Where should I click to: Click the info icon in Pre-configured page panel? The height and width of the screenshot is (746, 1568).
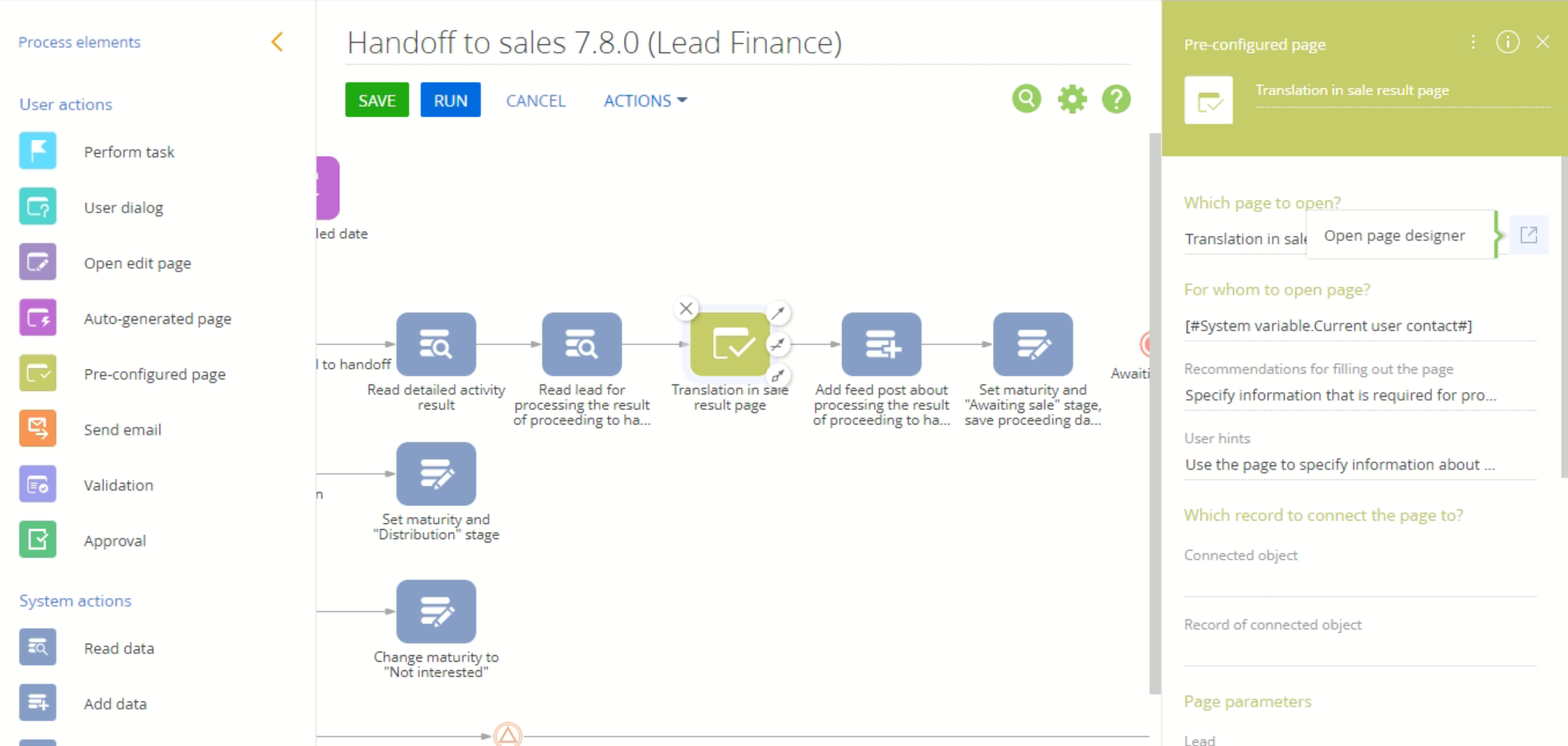pos(1507,42)
